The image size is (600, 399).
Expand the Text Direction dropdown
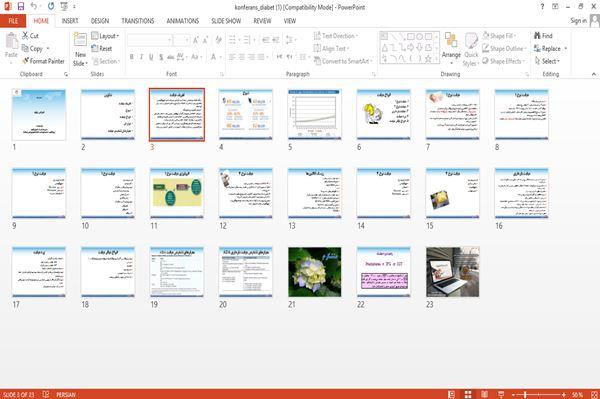pos(336,36)
